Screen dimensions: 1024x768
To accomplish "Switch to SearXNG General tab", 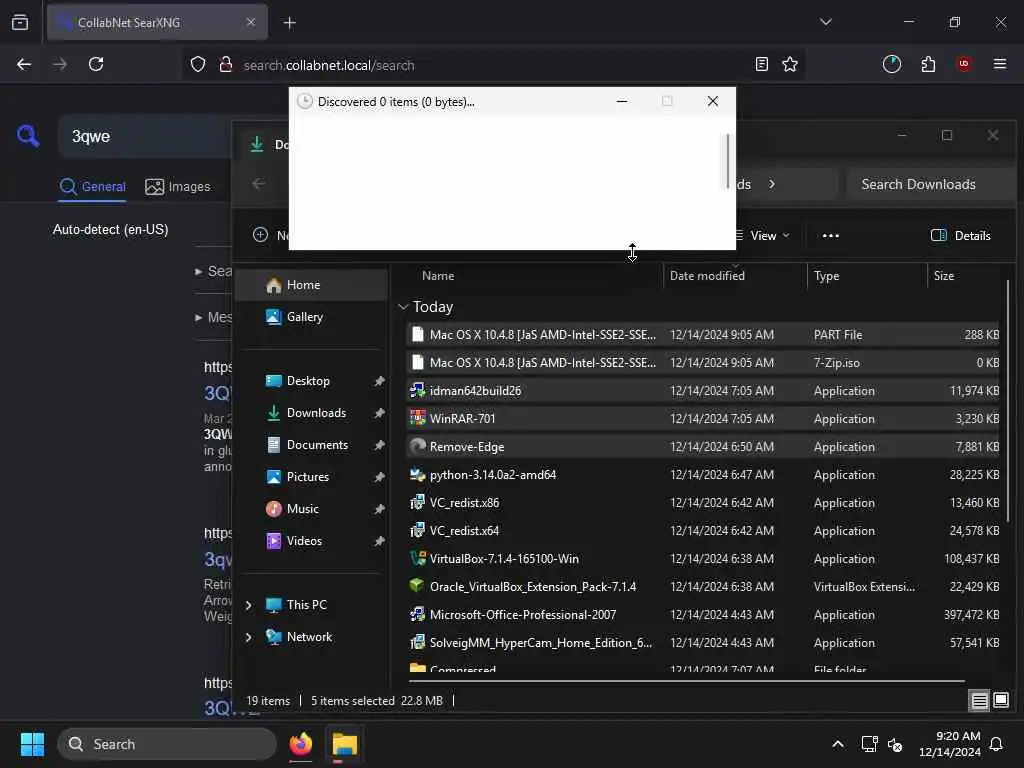I will pyautogui.click(x=92, y=187).
